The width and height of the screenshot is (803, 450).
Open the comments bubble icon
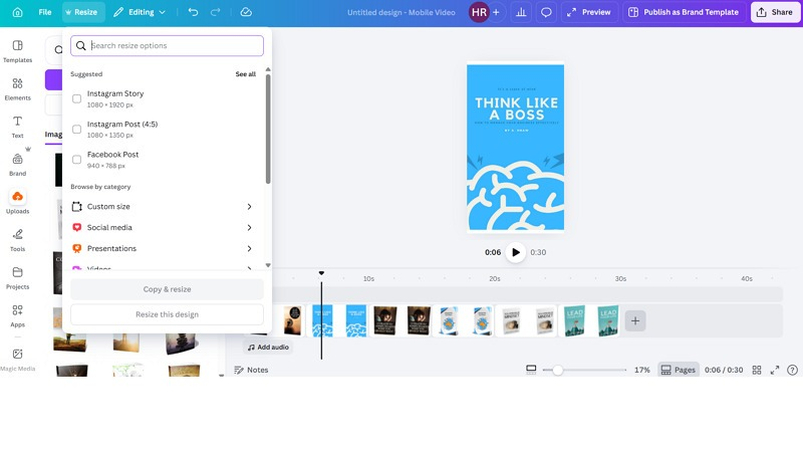[x=546, y=12]
